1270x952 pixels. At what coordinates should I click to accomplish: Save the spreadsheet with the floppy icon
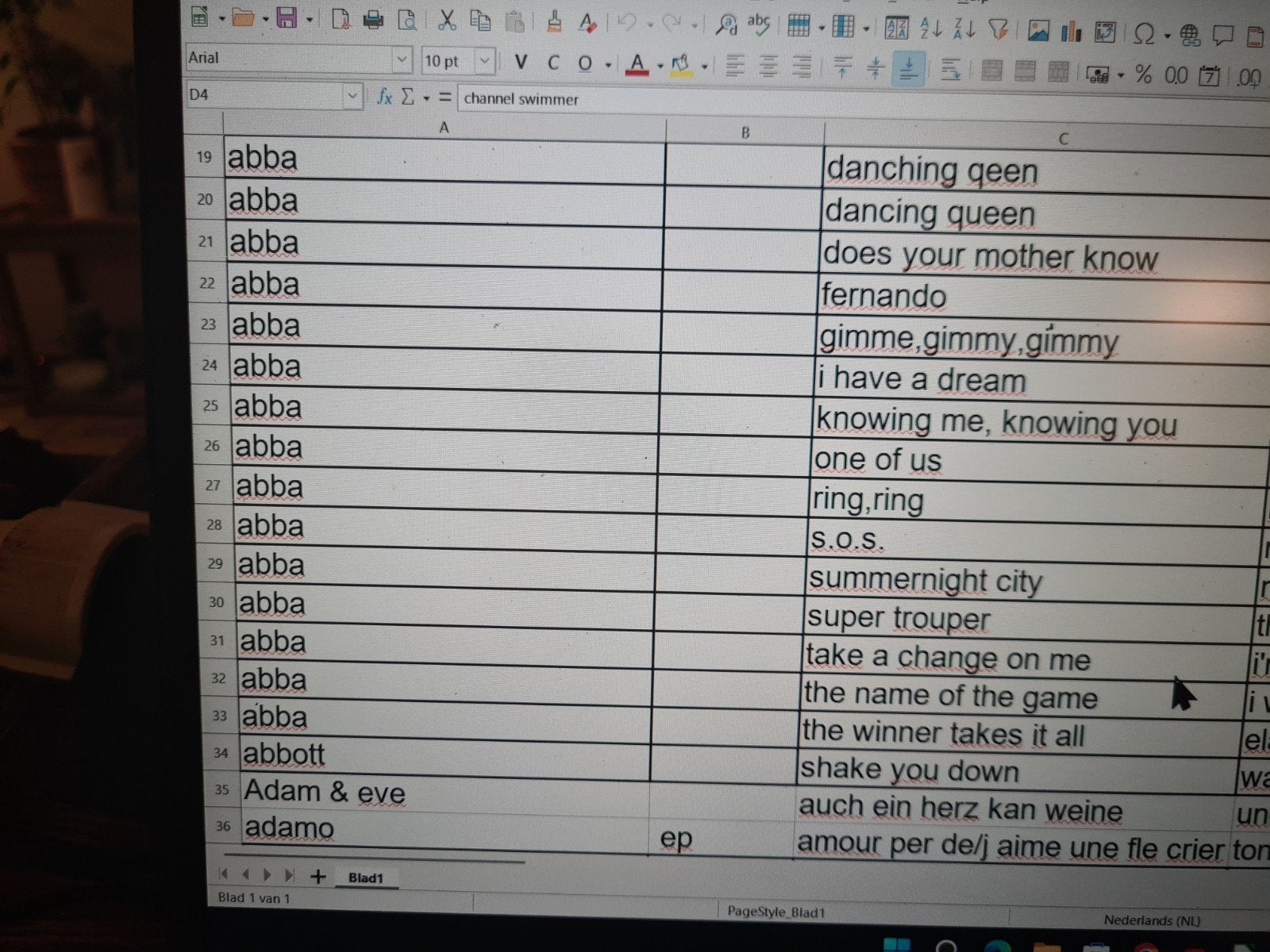pos(287,18)
